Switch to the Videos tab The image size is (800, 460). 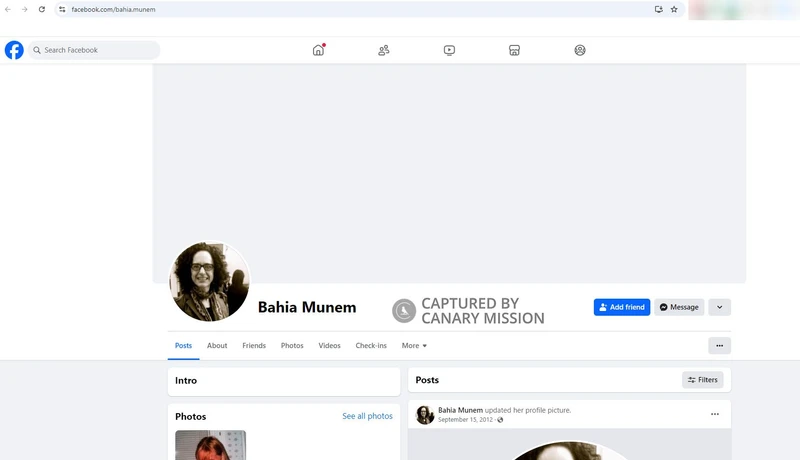pos(329,346)
